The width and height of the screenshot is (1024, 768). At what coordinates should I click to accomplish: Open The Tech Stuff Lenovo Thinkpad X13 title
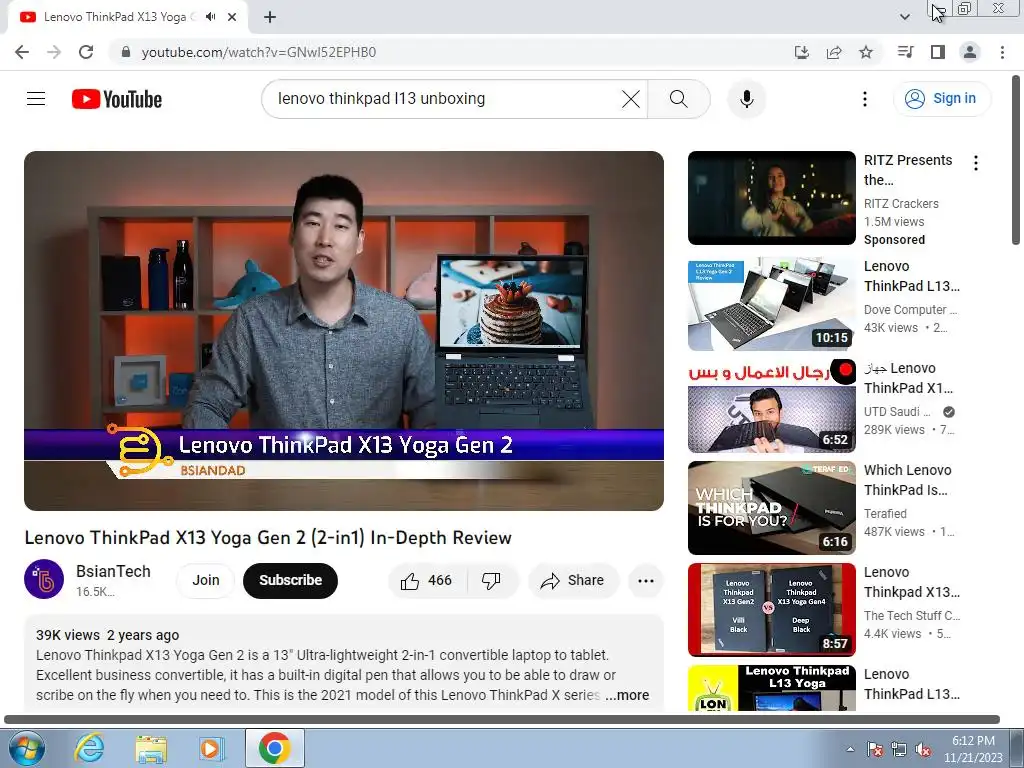[912, 582]
